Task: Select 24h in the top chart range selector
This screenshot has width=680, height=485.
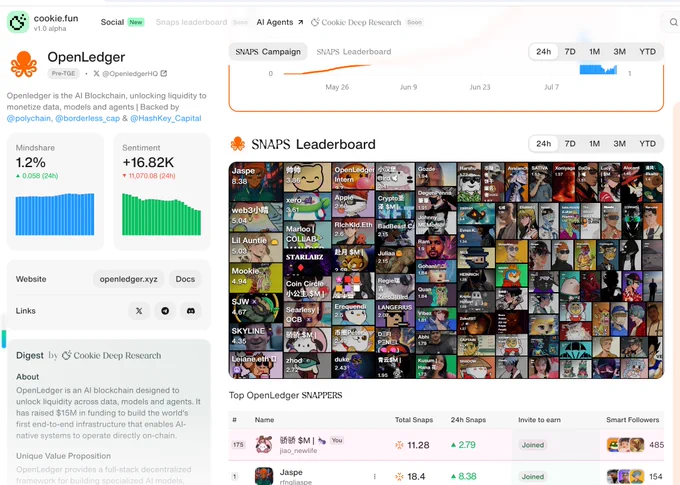Action: pos(543,52)
